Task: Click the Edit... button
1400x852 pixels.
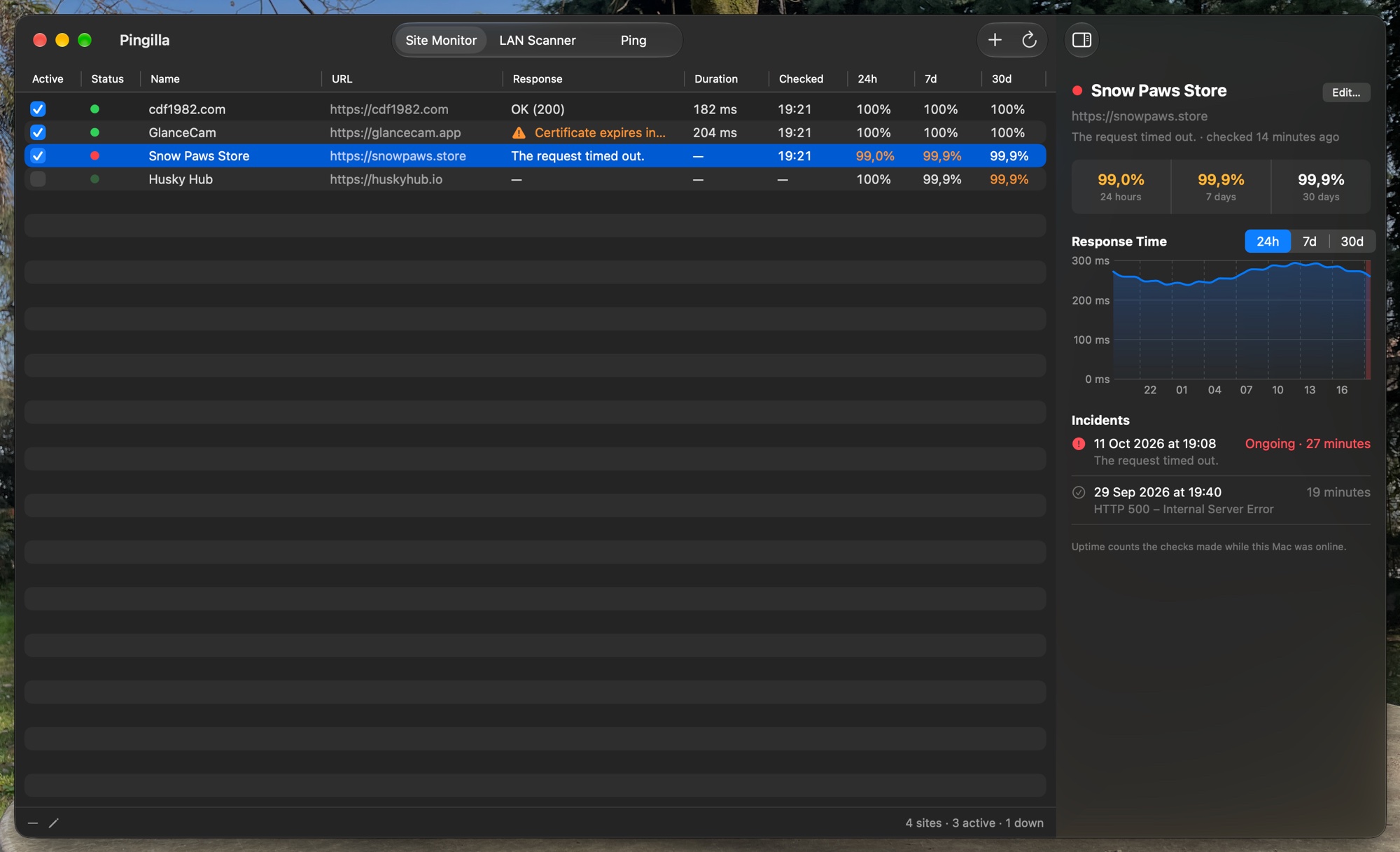Action: coord(1346,92)
